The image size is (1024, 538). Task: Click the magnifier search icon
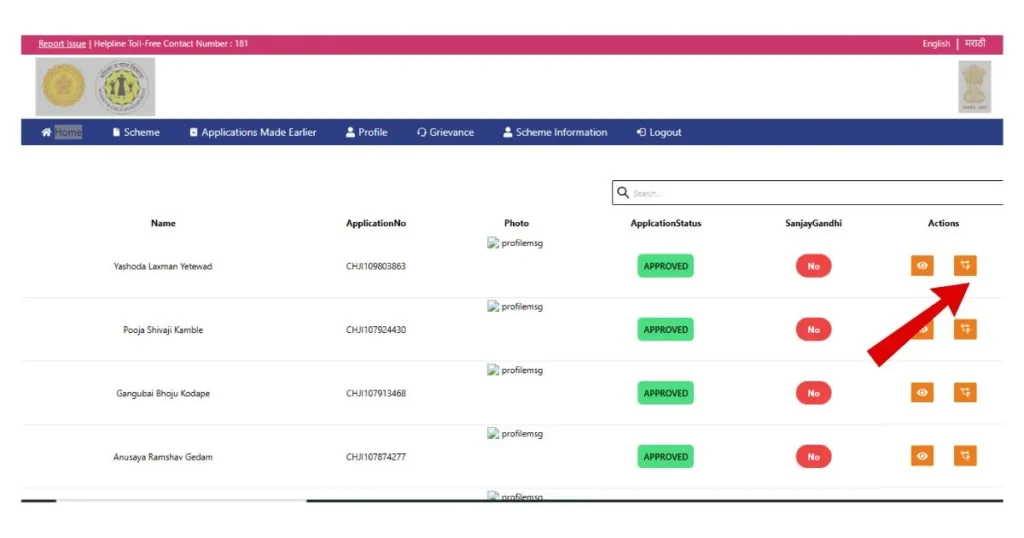point(623,193)
